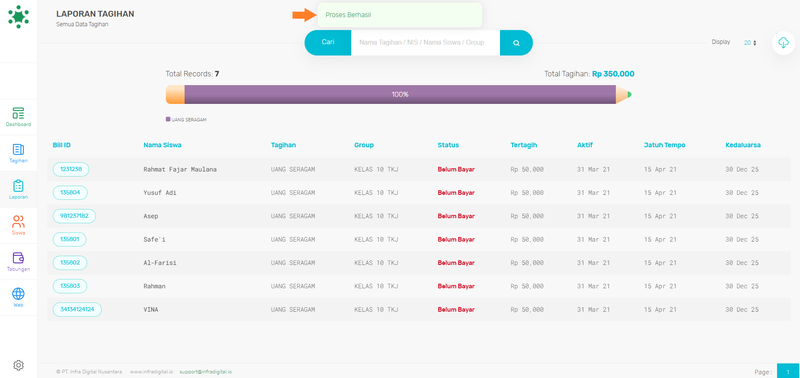Select student name Rahmat Fajar Maulana

click(180, 169)
